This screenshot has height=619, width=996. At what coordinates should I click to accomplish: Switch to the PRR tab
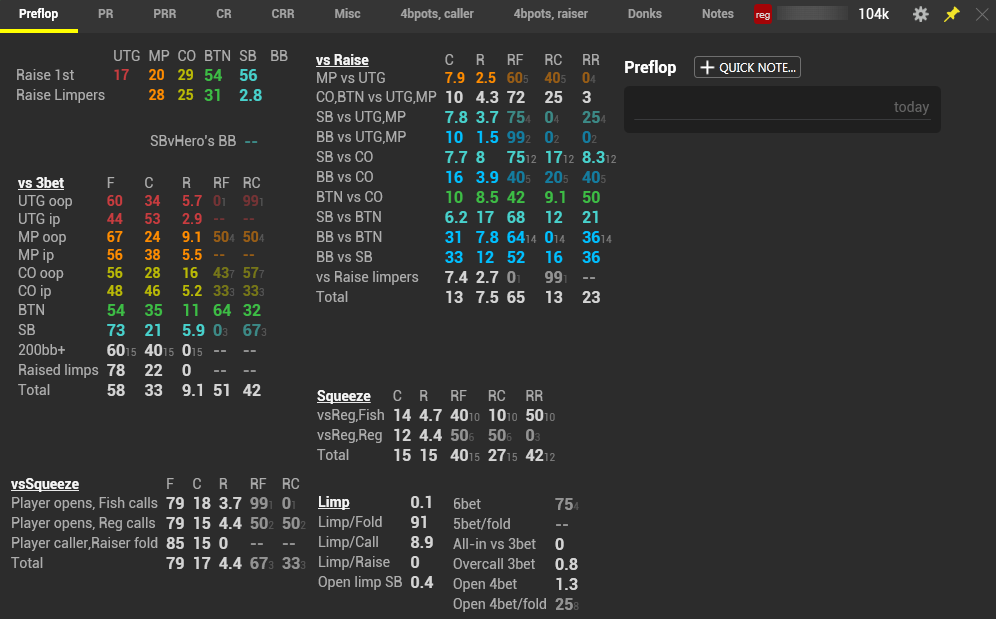point(165,14)
